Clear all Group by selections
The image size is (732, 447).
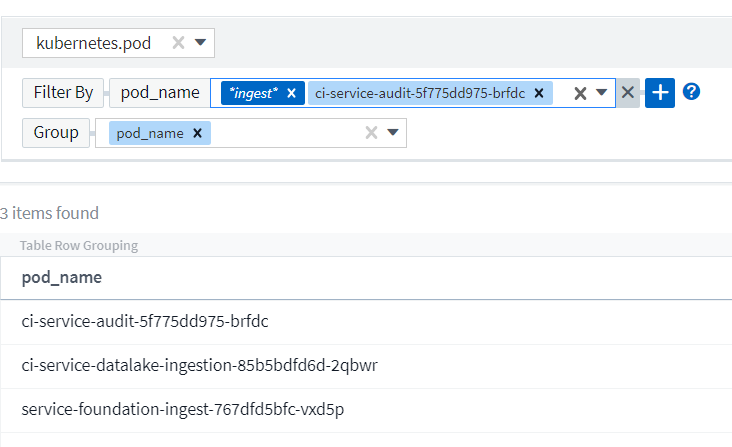pos(371,133)
